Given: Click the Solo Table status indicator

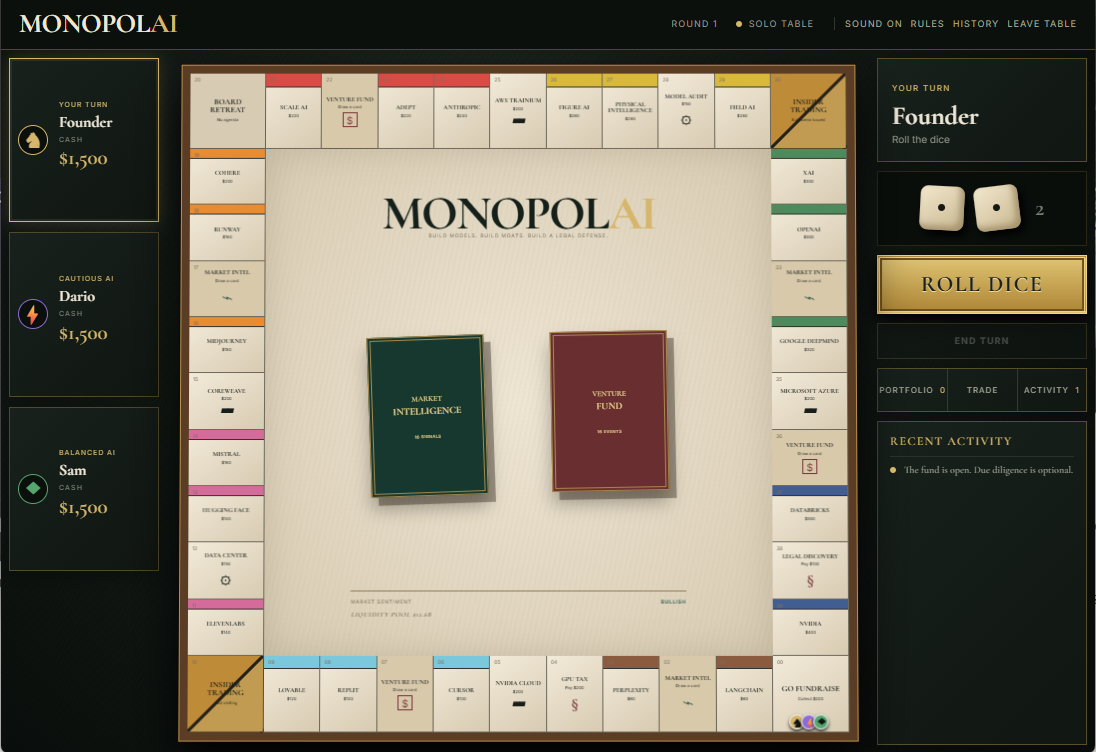Looking at the screenshot, I should 774,24.
